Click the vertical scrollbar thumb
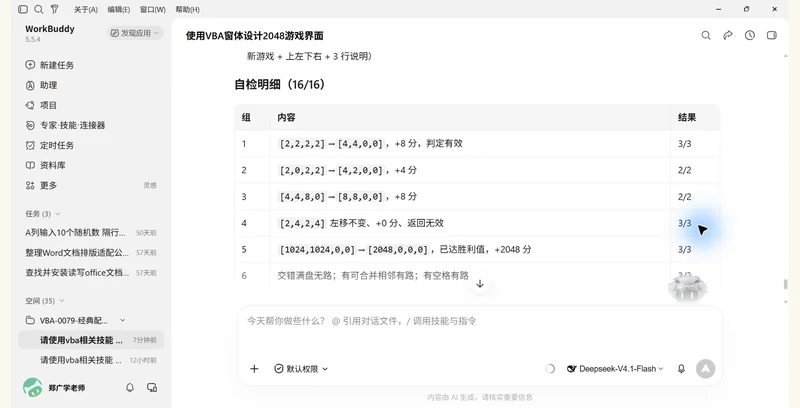The width and height of the screenshot is (800, 408). coord(786,284)
